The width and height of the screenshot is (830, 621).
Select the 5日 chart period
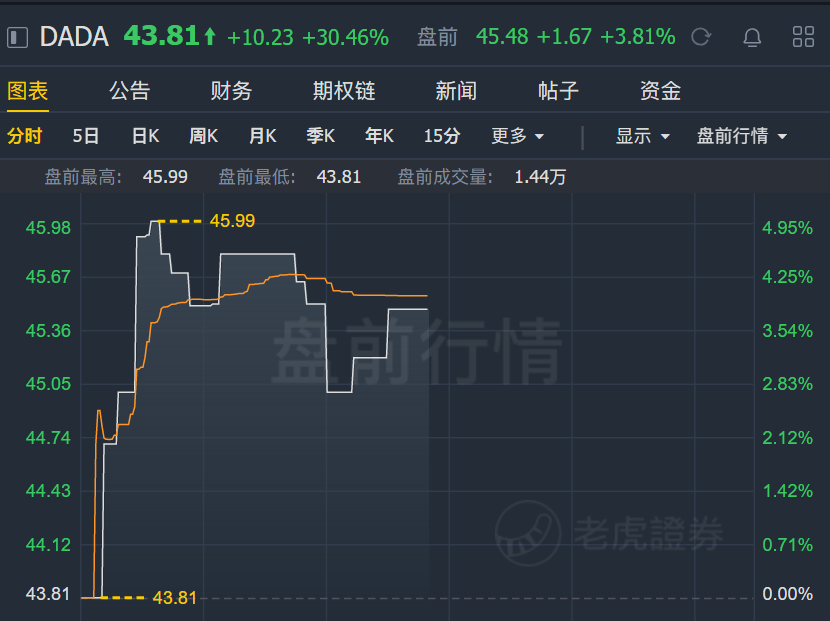(86, 136)
